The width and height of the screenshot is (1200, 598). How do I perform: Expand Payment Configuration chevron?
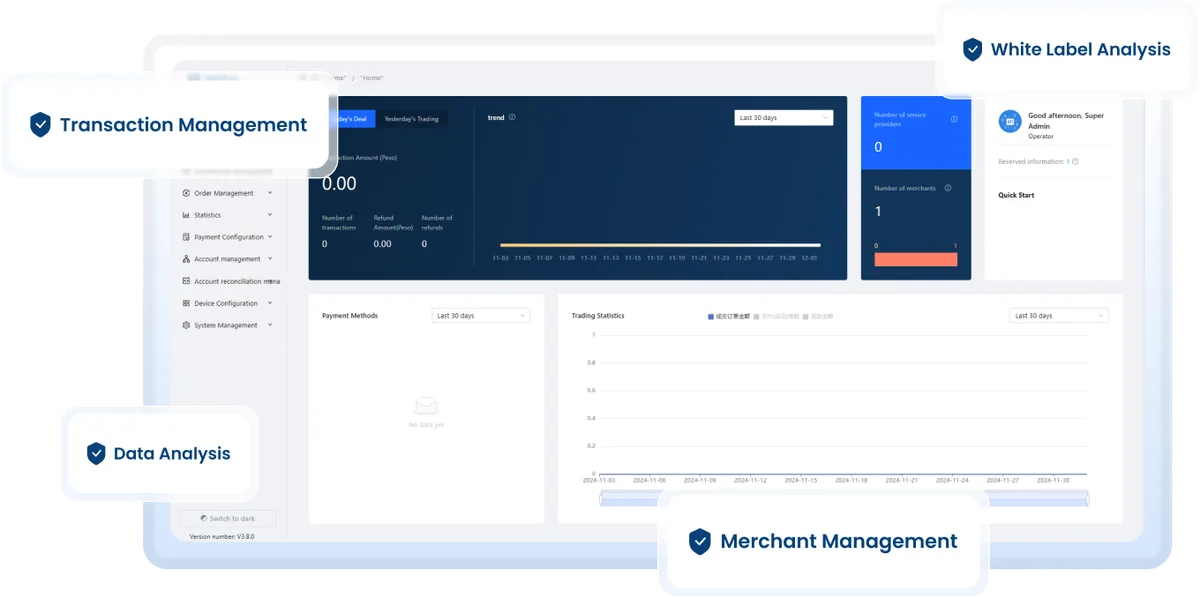(270, 237)
